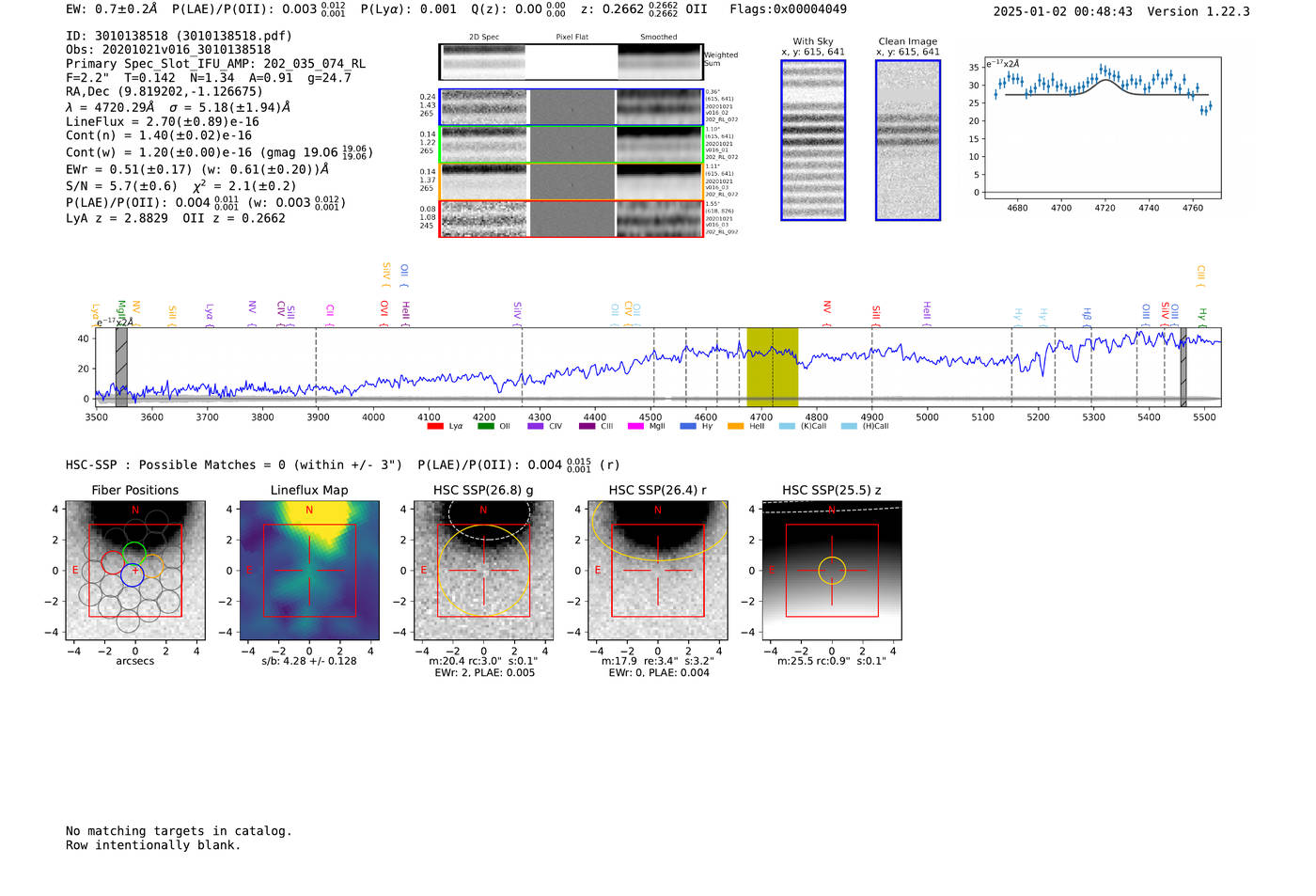The image size is (1316, 896).
Task: Click the yellow highlighted region in the spectrum
Action: click(x=773, y=367)
